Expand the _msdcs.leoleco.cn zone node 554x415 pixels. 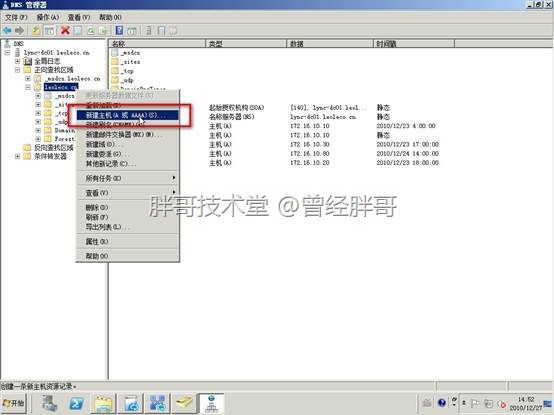point(28,78)
